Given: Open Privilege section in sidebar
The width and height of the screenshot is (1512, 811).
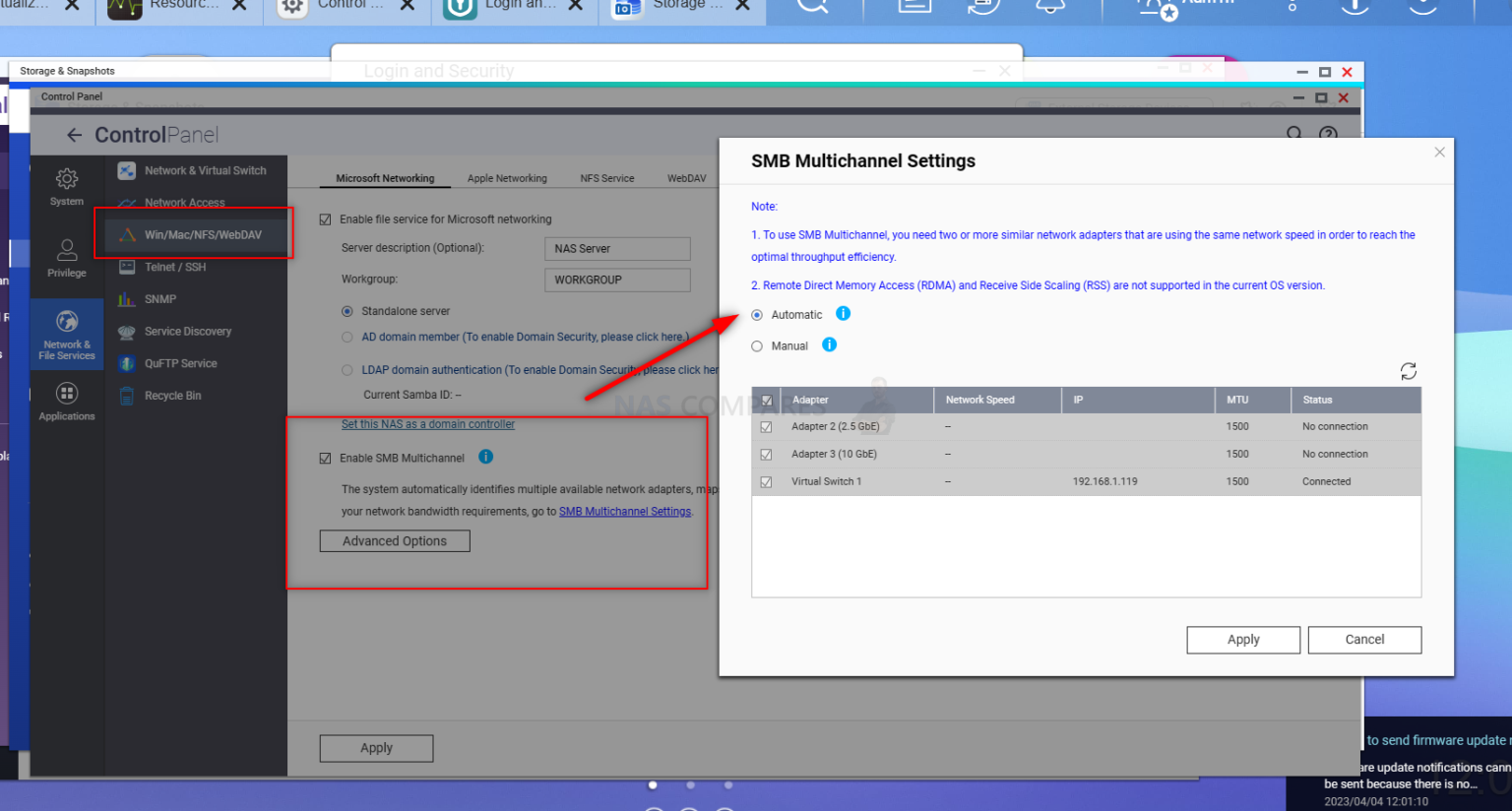Looking at the screenshot, I should [x=67, y=258].
